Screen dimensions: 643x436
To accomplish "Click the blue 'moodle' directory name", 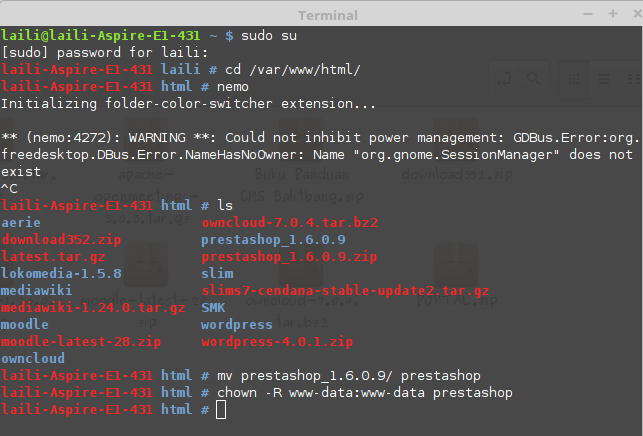I will tap(25, 325).
